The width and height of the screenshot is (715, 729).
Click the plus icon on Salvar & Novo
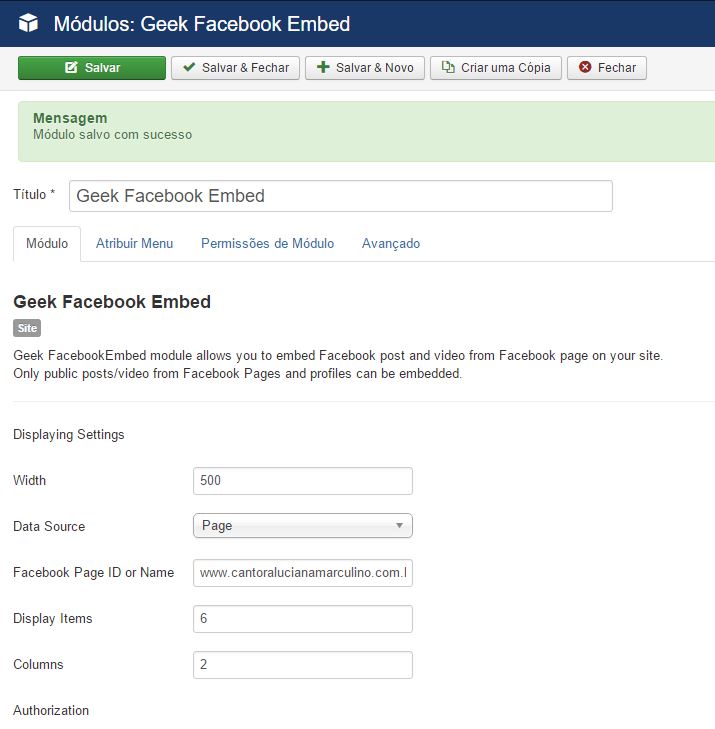click(323, 67)
